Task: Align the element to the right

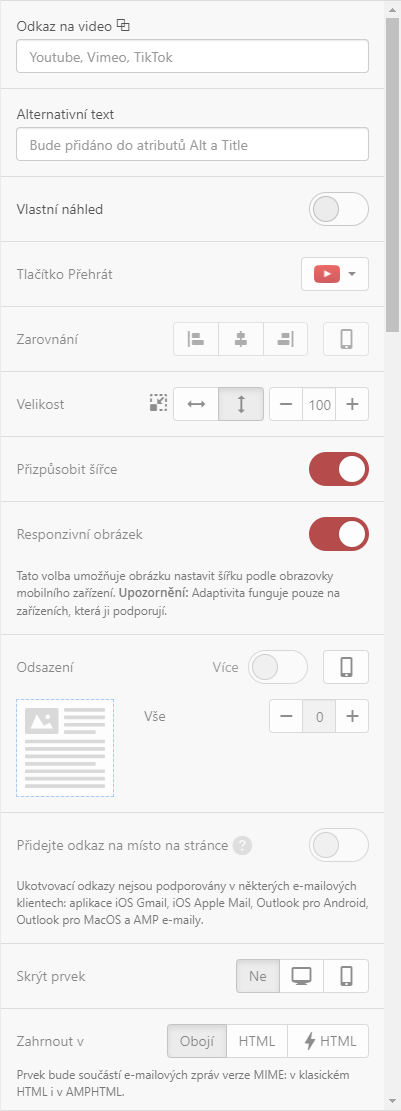Action: click(286, 339)
